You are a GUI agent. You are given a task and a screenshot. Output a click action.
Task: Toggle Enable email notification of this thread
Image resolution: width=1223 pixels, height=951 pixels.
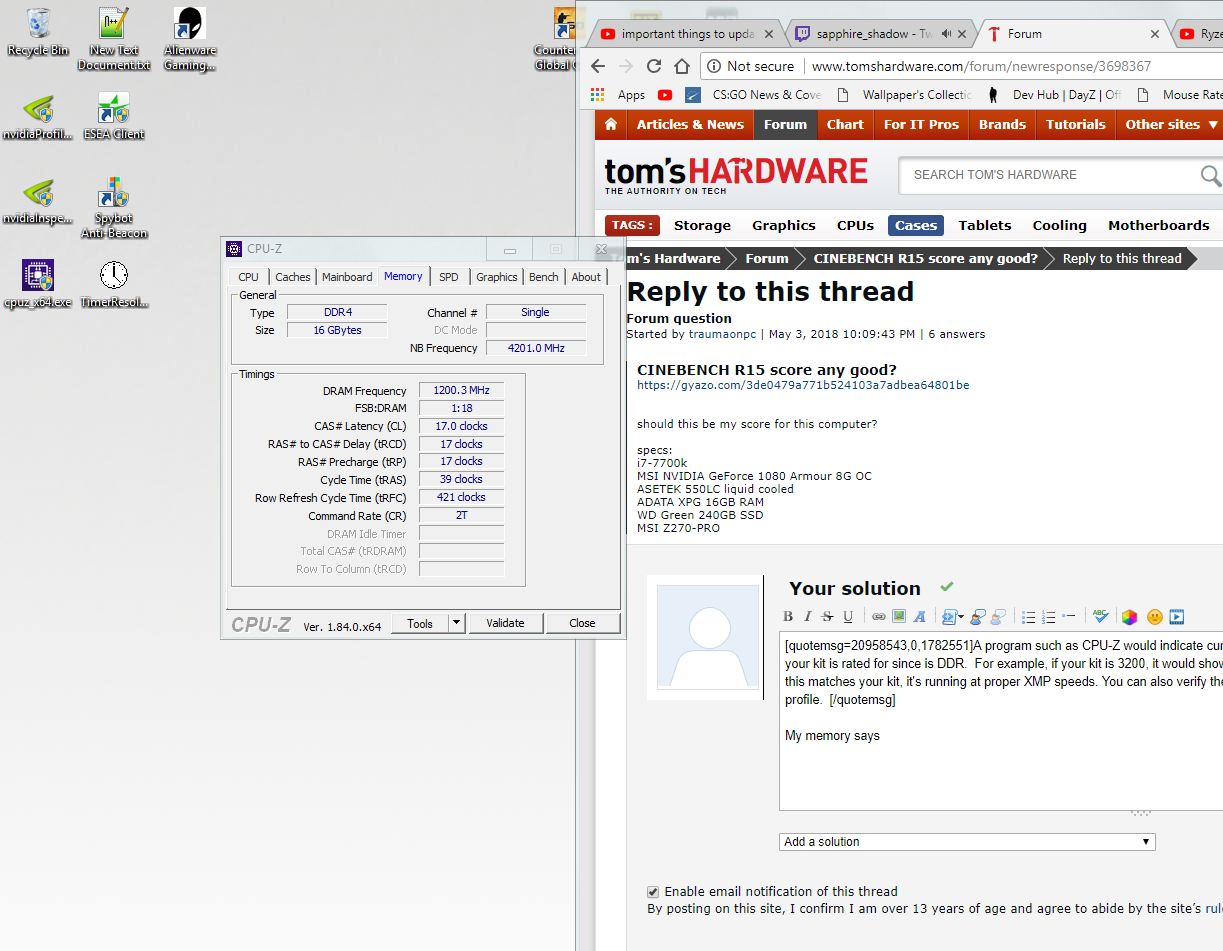click(x=653, y=892)
